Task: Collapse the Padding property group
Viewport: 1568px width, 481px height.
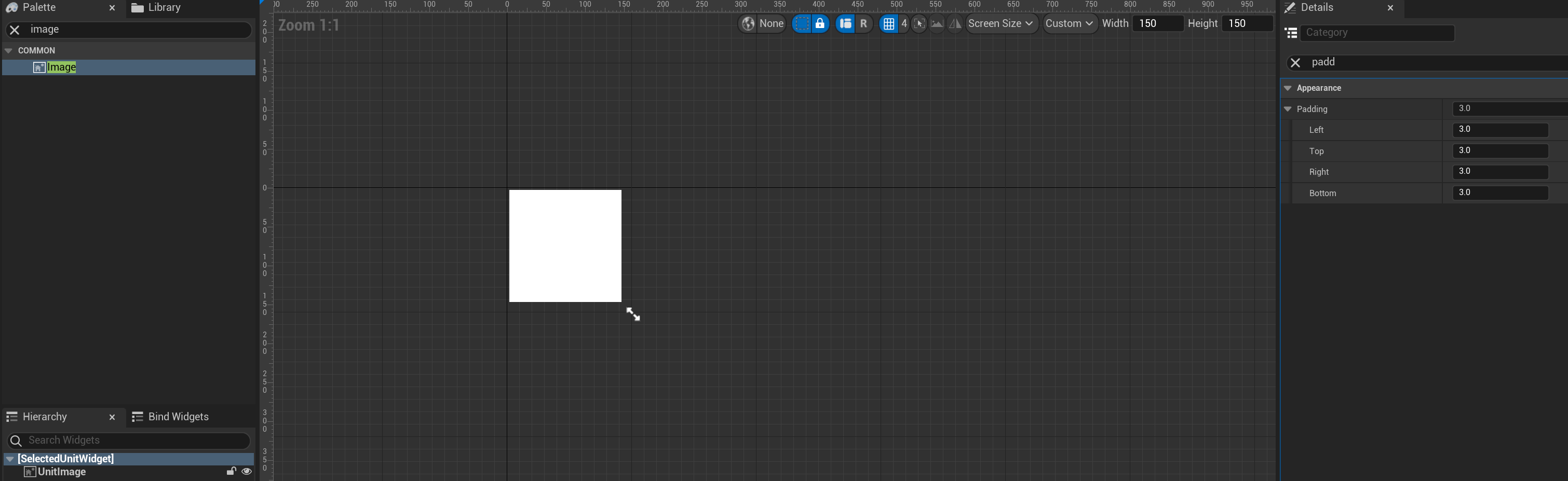Action: 1288,109
